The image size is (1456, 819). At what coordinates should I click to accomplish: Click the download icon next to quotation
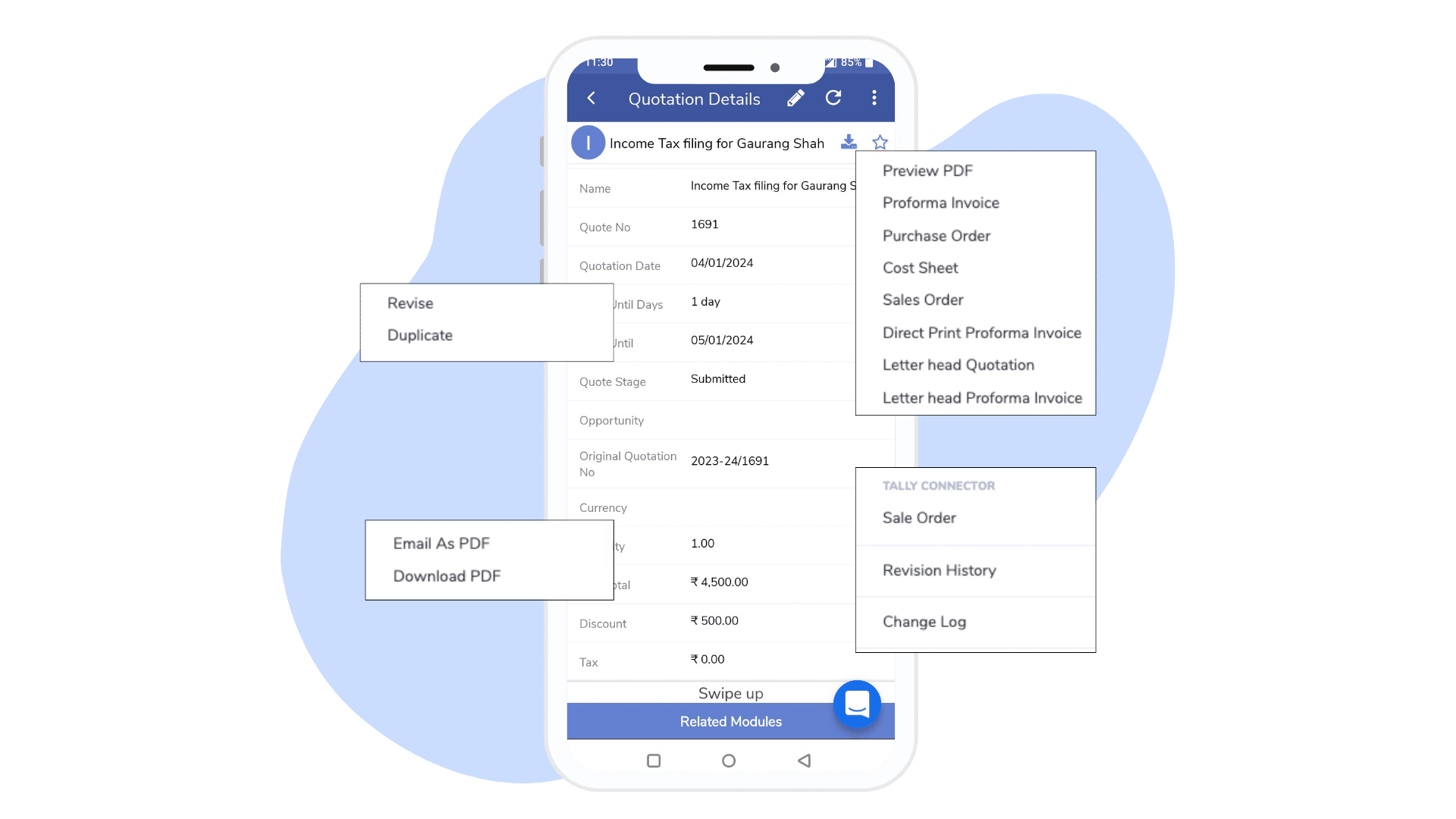click(848, 142)
